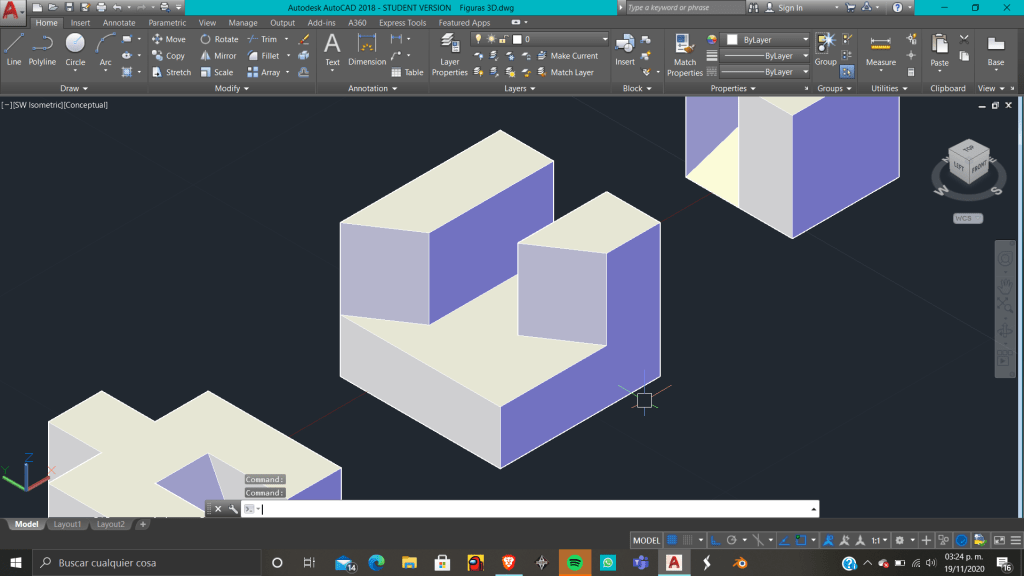The width and height of the screenshot is (1024, 576).
Task: Click Sign In to Autodesk account
Action: pos(790,7)
